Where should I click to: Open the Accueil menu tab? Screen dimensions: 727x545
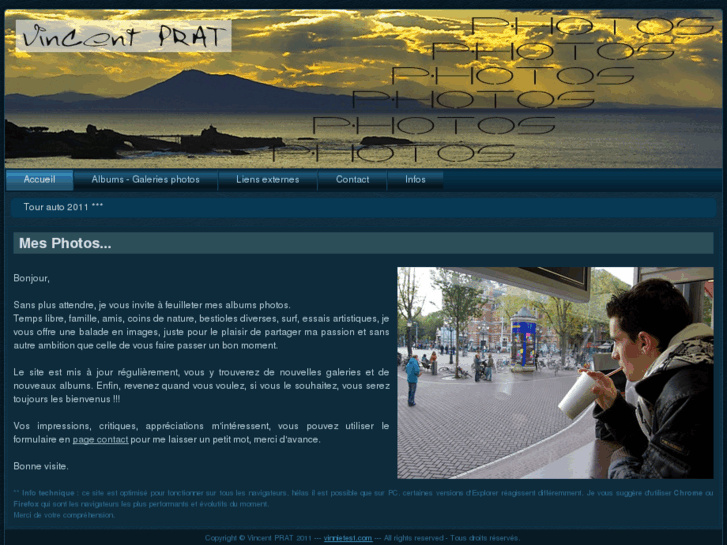point(39,180)
